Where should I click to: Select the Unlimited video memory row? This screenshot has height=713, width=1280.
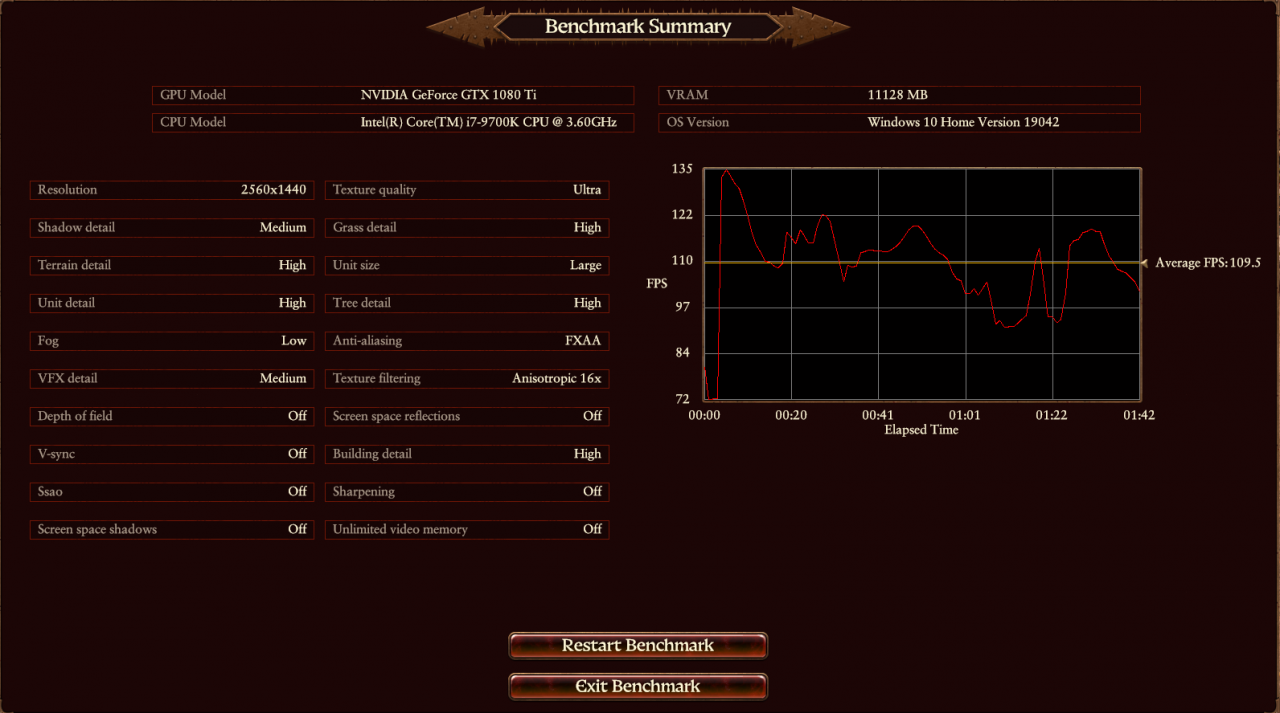(x=467, y=530)
